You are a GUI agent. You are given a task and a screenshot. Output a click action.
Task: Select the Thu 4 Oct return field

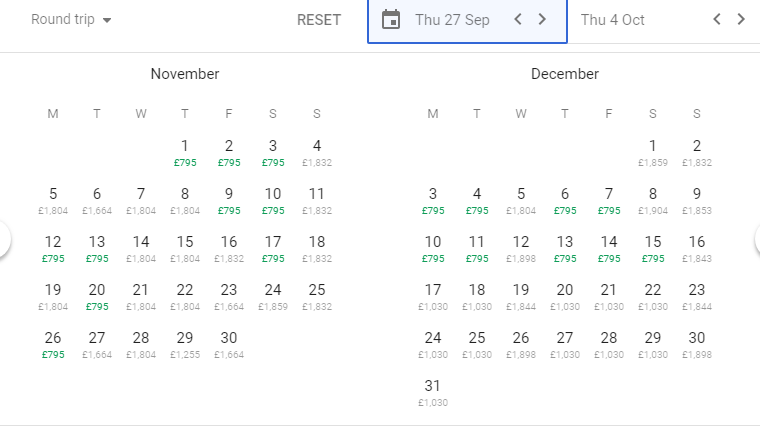(612, 20)
